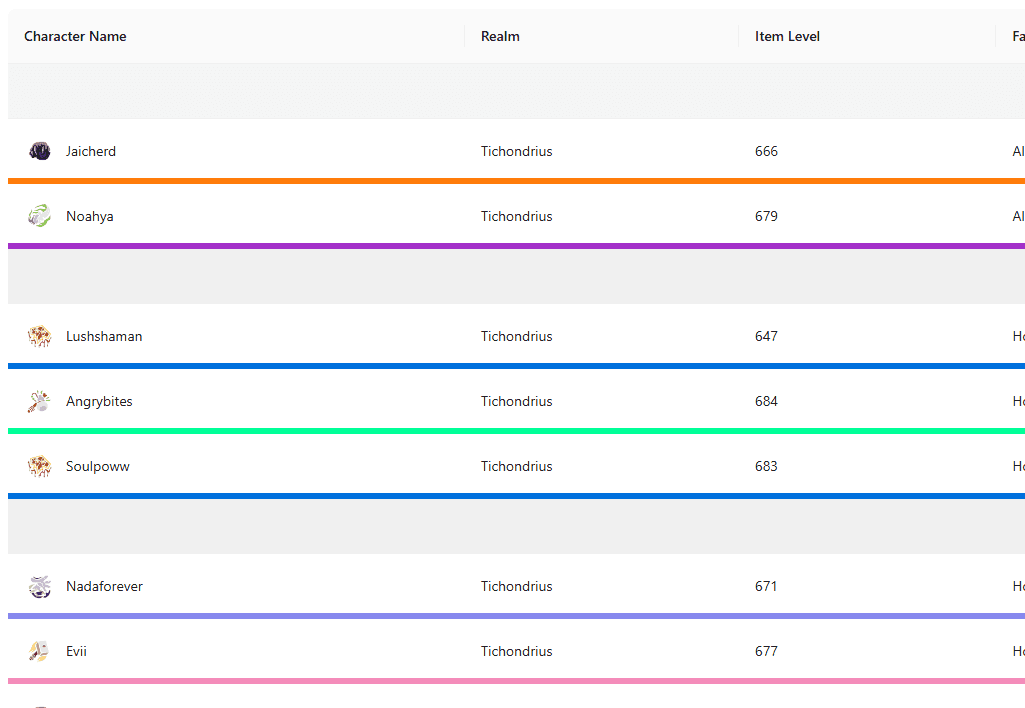Click Soulpoww's shaman class icon

[x=40, y=466]
